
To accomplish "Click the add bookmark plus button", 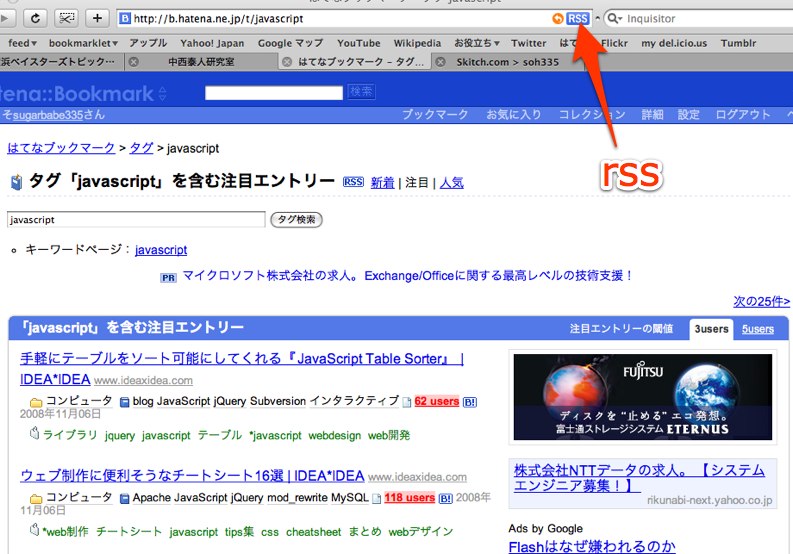I will [x=97, y=19].
